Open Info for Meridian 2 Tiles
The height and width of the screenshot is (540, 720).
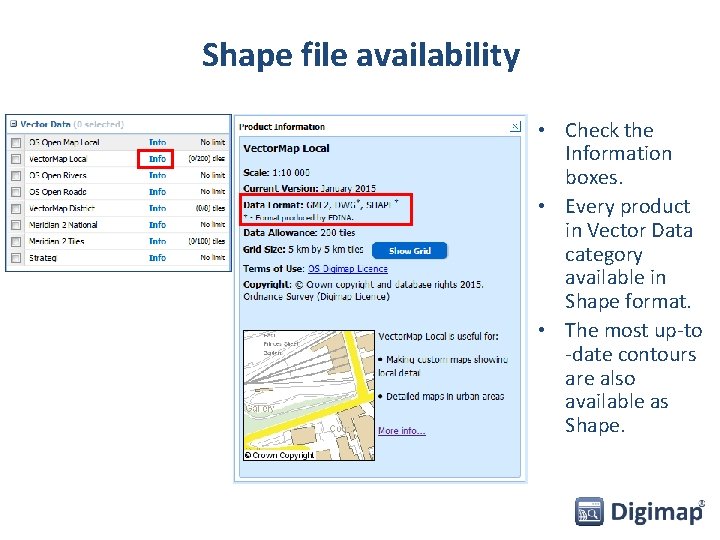pos(158,242)
